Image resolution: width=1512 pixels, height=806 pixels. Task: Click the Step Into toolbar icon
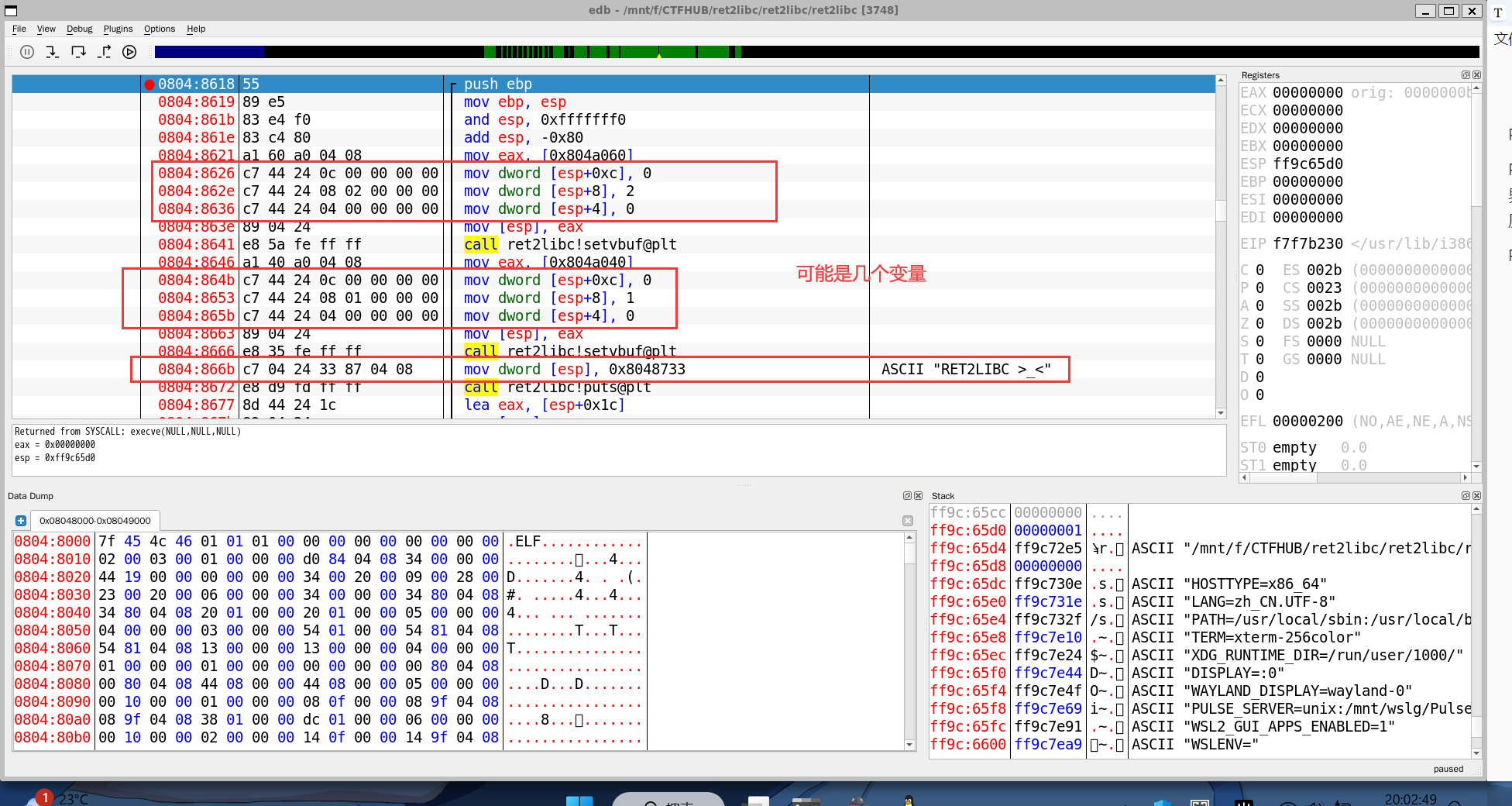(53, 52)
